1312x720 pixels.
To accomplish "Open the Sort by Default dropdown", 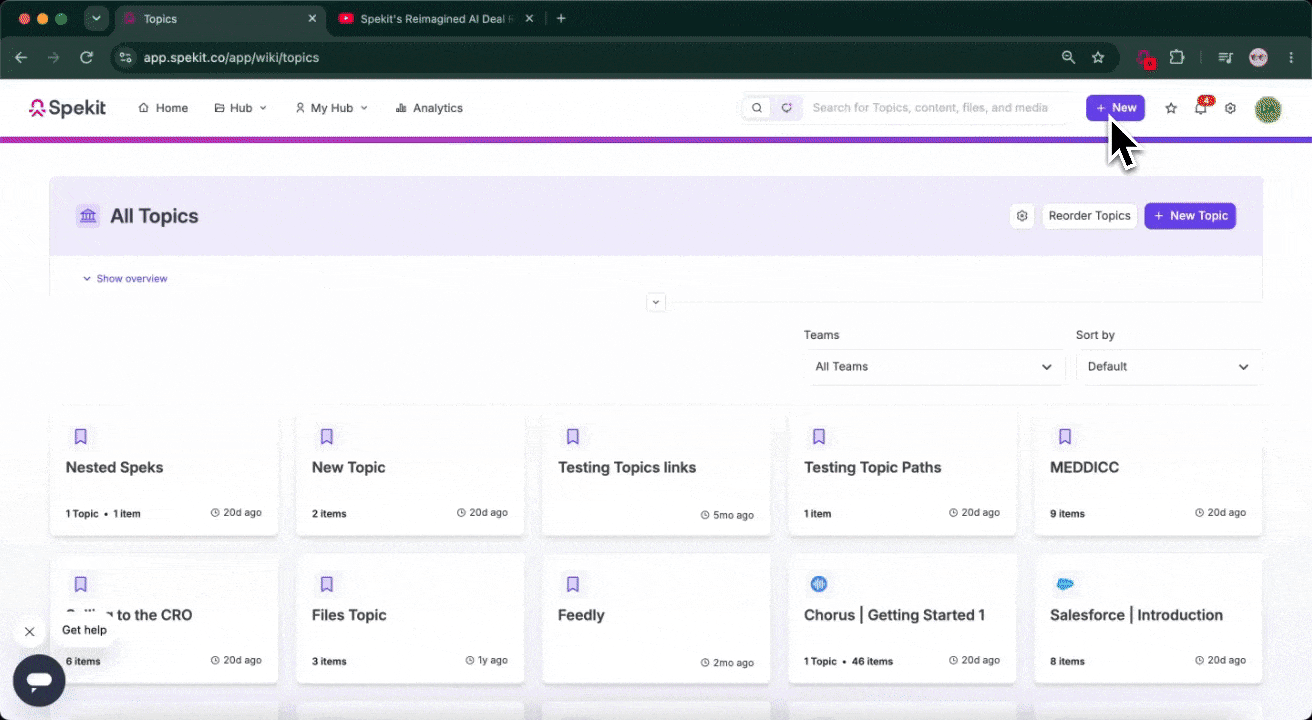I will click(1169, 367).
